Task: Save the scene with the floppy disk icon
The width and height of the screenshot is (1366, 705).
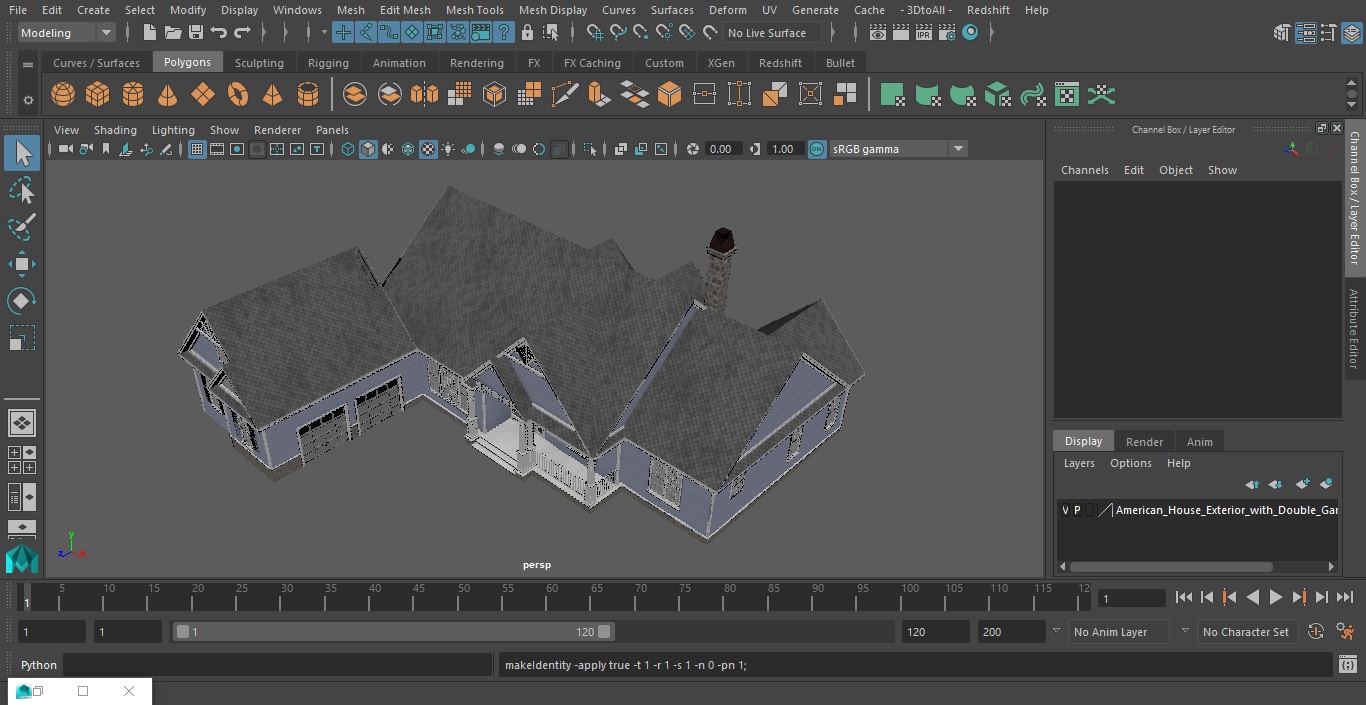Action: point(196,33)
